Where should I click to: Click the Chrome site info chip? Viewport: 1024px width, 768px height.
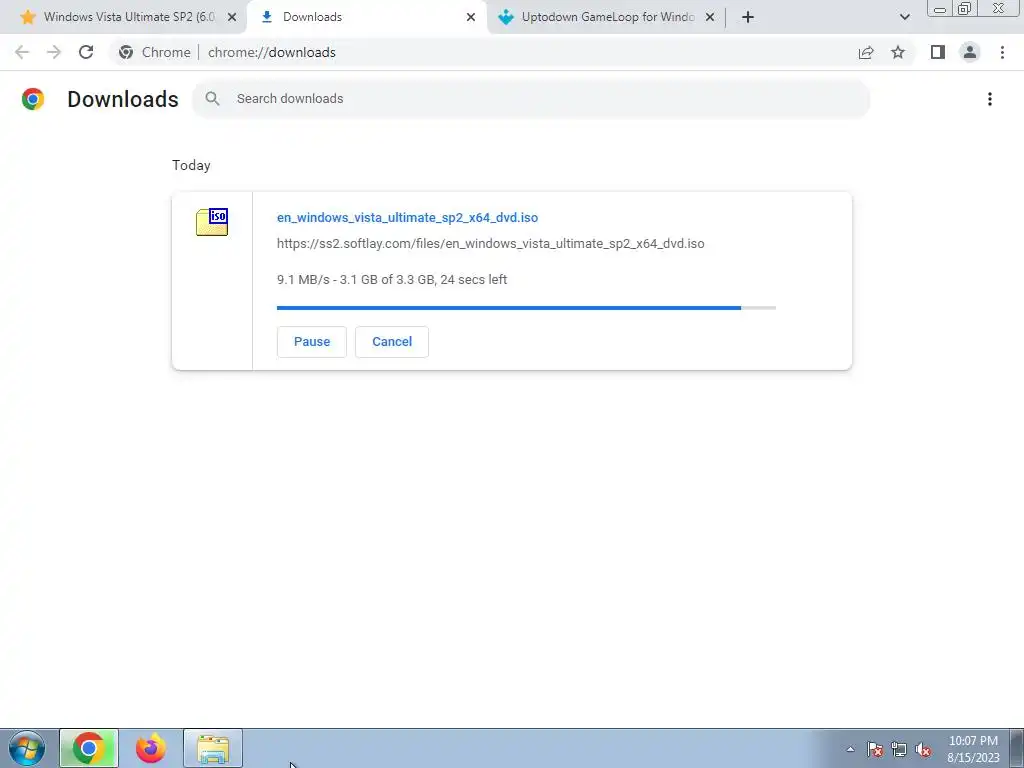click(155, 52)
